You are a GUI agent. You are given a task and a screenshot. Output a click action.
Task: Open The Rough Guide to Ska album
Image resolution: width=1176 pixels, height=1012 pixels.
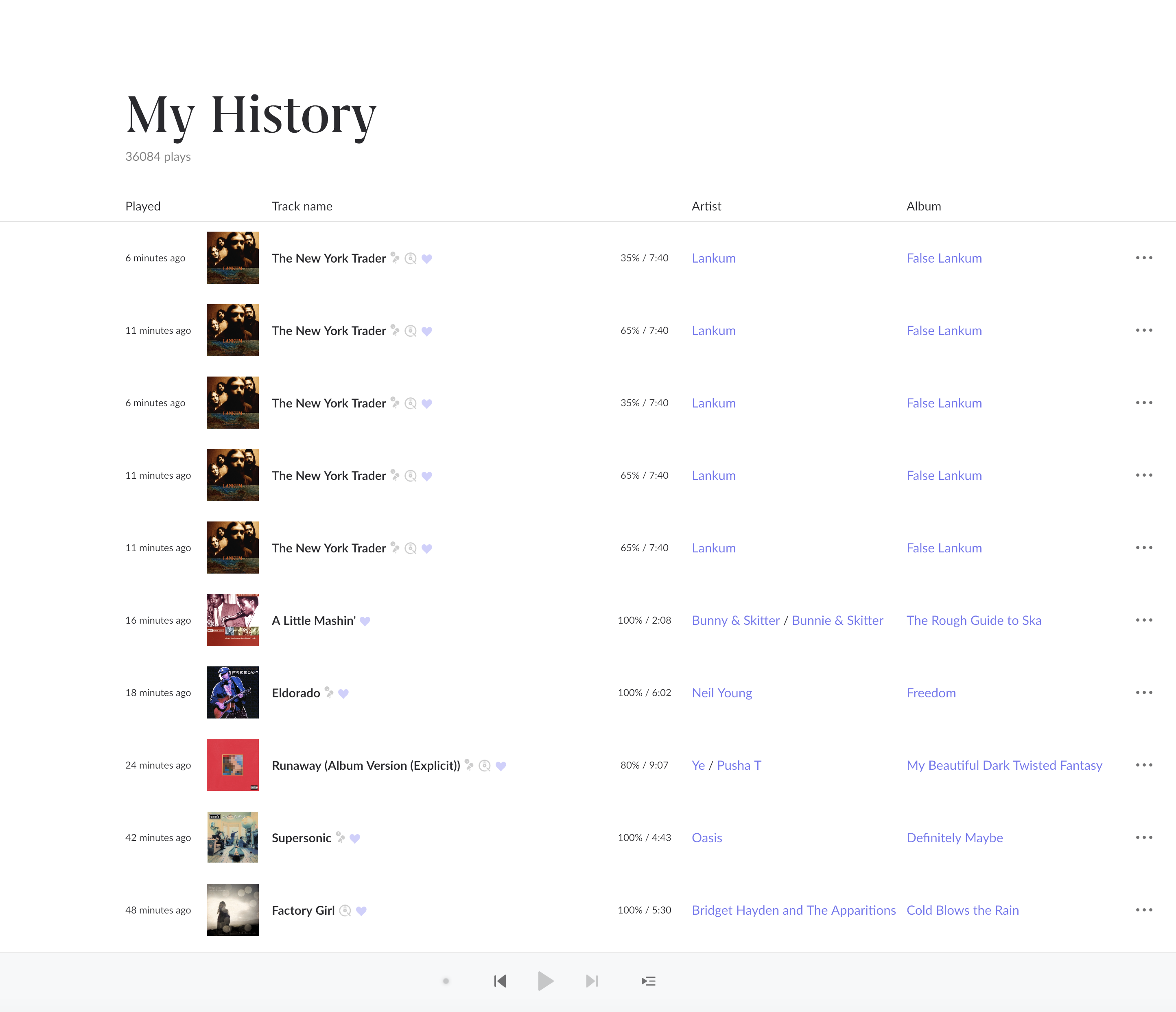point(974,621)
